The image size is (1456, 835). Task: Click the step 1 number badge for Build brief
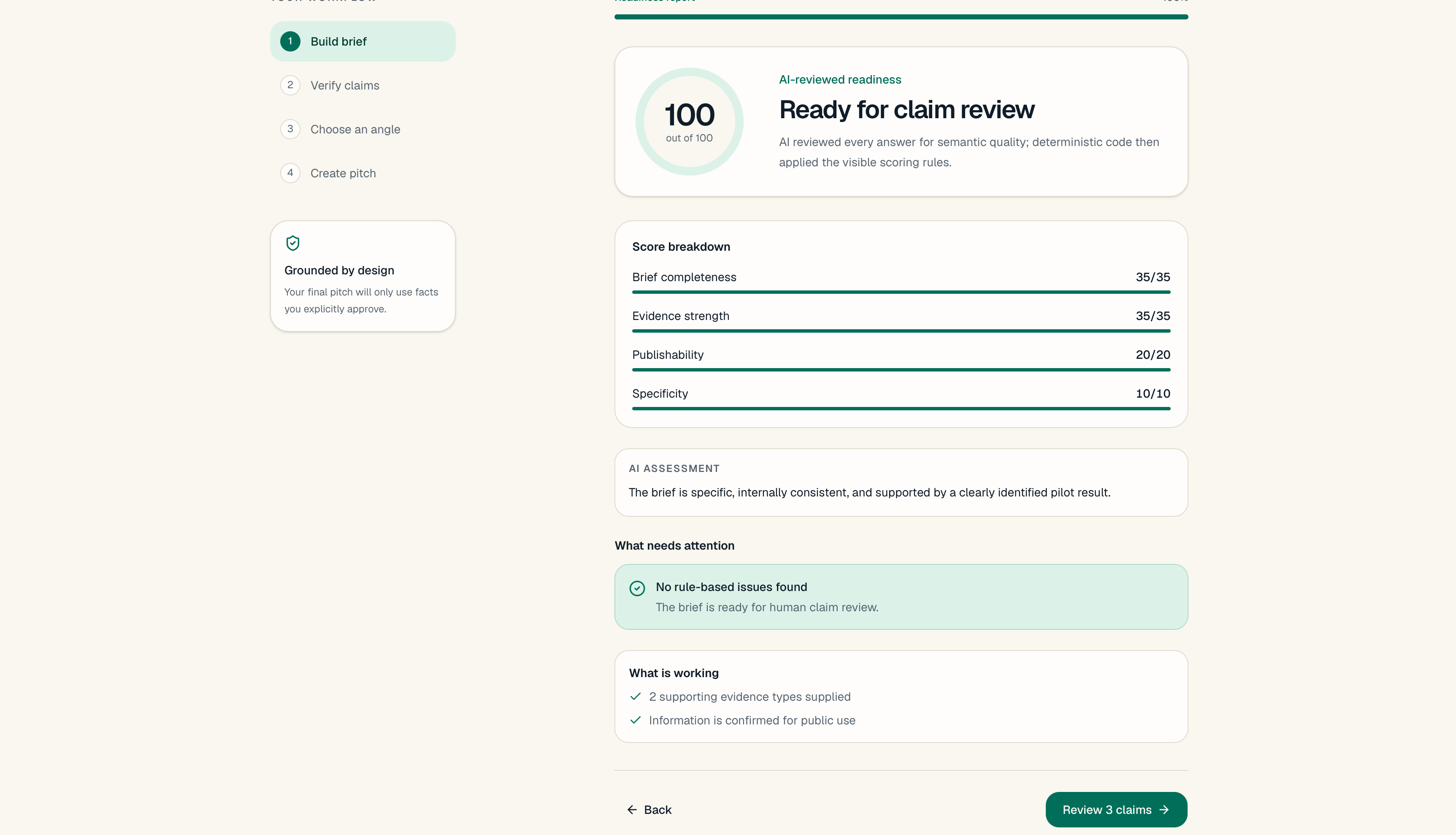click(290, 41)
